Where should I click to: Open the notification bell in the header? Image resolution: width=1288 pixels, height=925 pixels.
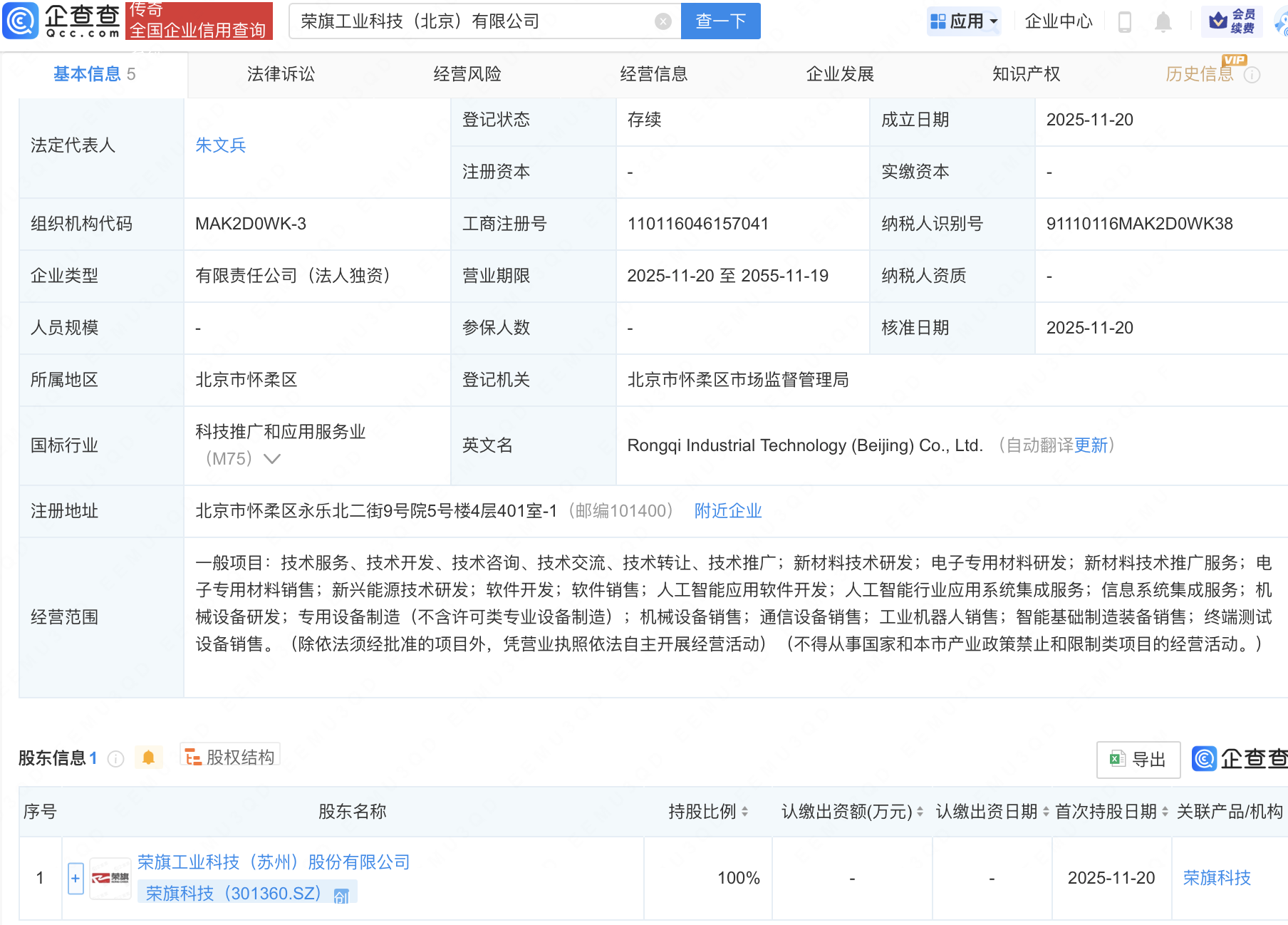click(1163, 21)
